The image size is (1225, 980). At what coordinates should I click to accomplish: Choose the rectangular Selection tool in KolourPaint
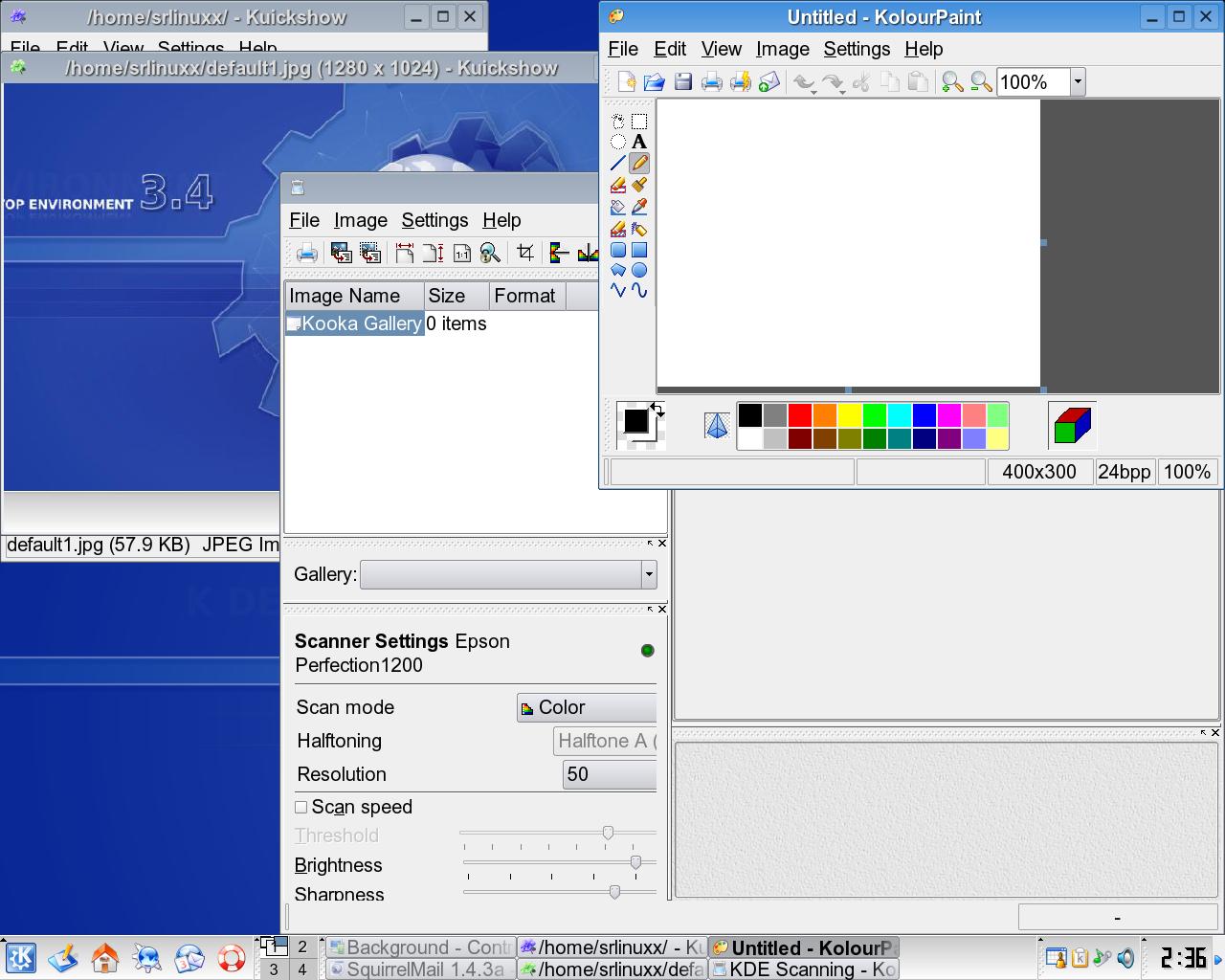coord(639,121)
